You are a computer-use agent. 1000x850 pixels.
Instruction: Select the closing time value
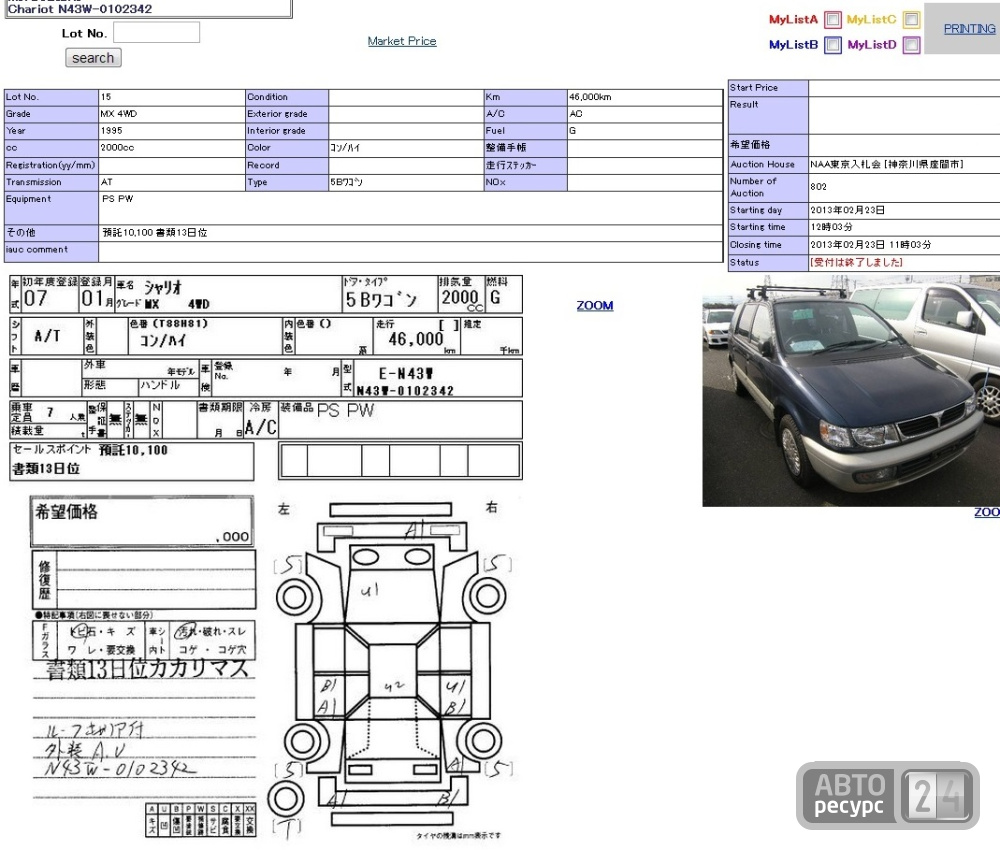pos(871,245)
